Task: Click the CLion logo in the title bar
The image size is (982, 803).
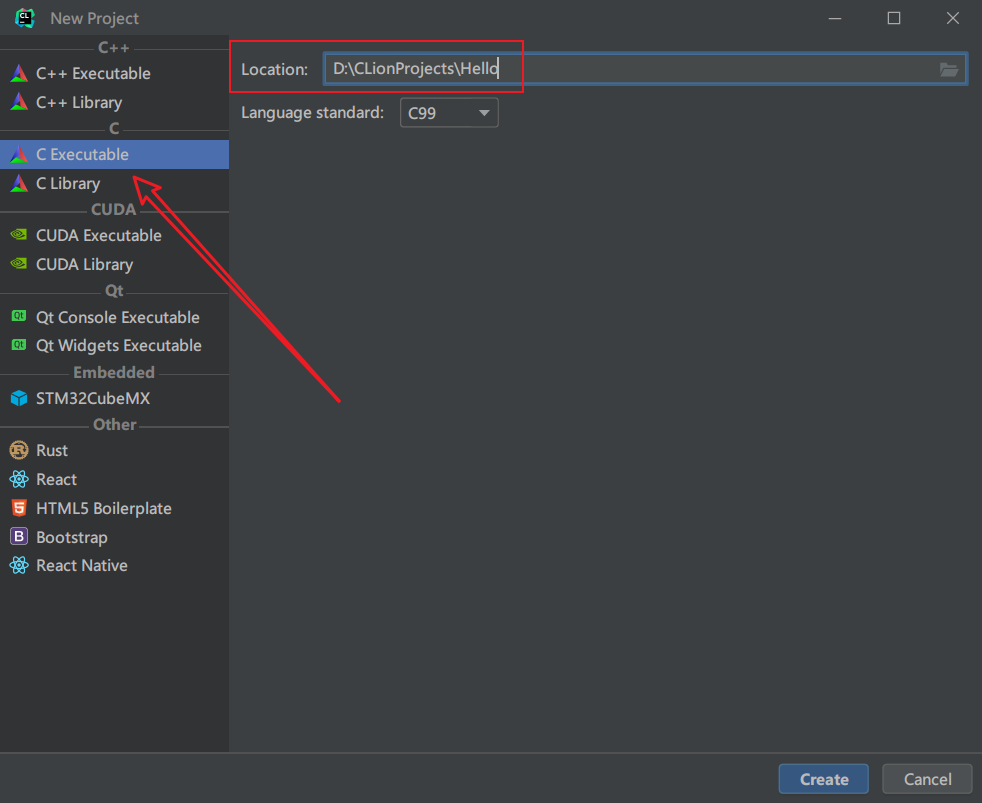Action: point(24,18)
